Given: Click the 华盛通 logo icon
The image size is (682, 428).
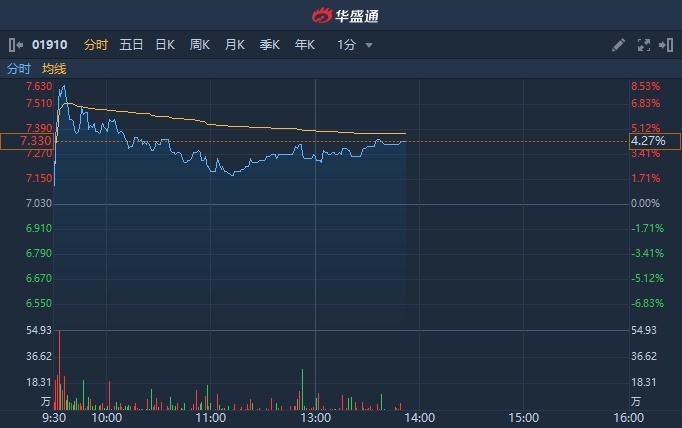Looking at the screenshot, I should tap(321, 15).
